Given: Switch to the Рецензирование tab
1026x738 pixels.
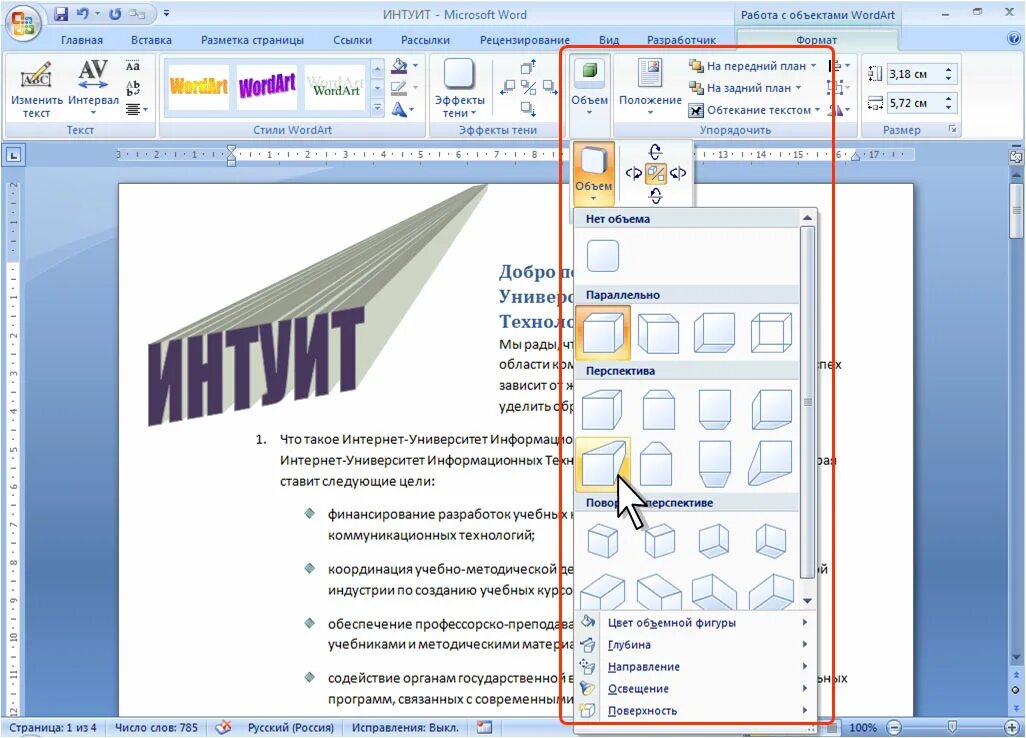Looking at the screenshot, I should [x=524, y=40].
